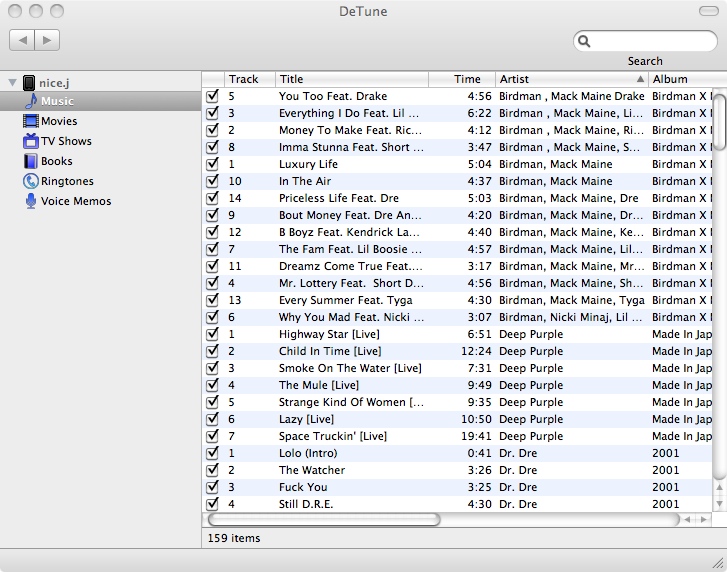Uncheck Smoke On The Water [Live] checkbox
This screenshot has width=727, height=572.
[x=212, y=368]
